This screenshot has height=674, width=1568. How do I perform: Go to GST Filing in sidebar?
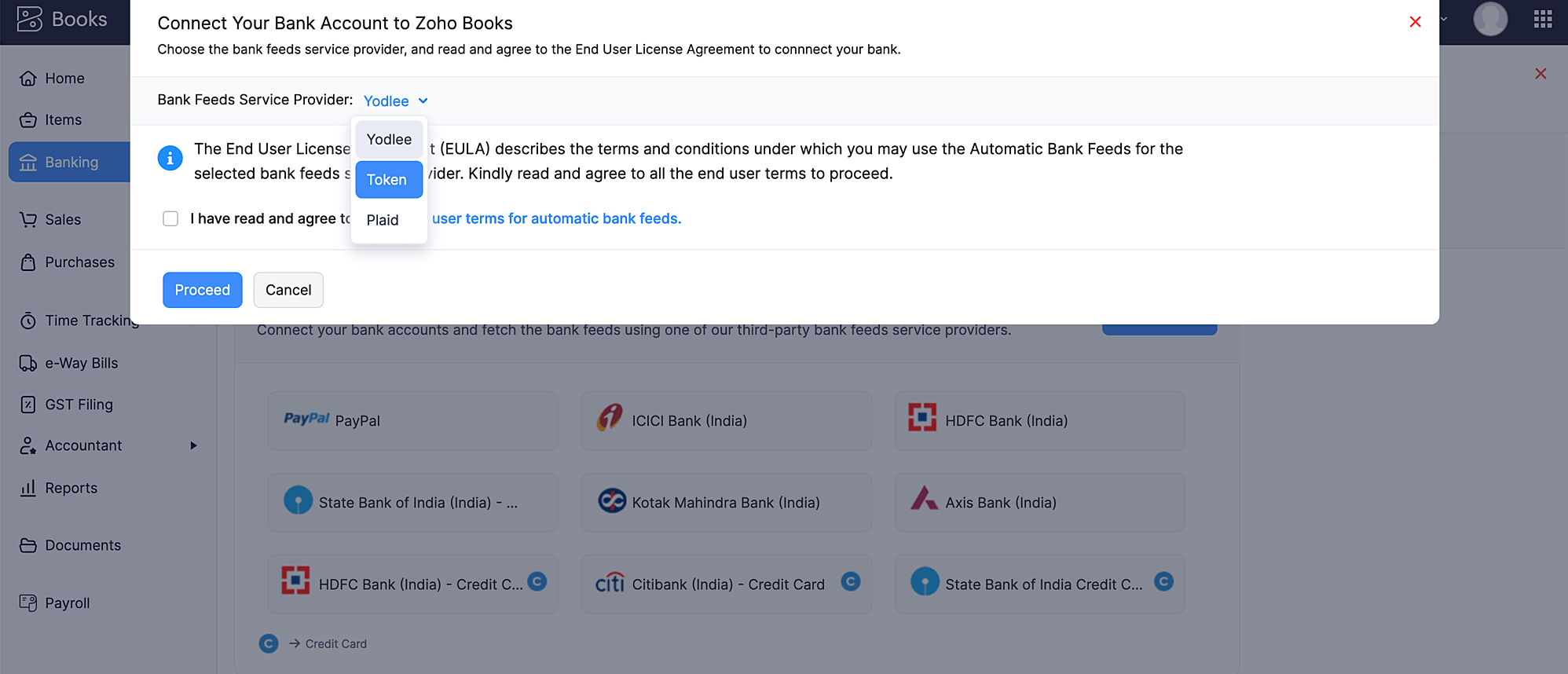tap(79, 405)
